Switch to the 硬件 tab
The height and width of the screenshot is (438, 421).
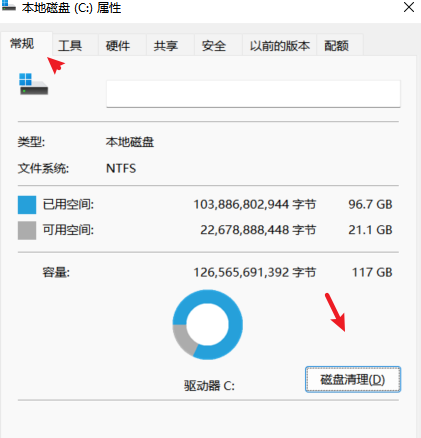click(118, 46)
